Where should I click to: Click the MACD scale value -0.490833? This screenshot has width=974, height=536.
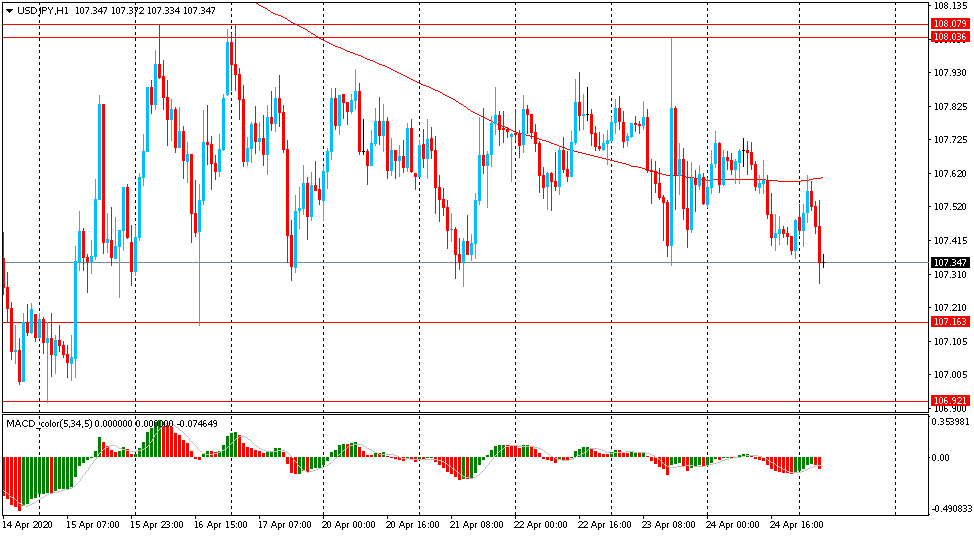point(950,509)
